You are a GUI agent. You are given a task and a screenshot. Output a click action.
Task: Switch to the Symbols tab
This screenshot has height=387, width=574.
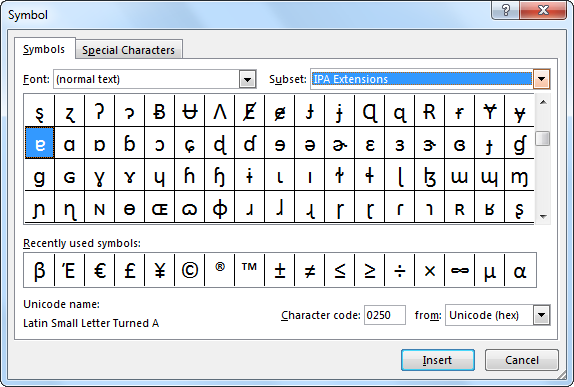tap(44, 49)
